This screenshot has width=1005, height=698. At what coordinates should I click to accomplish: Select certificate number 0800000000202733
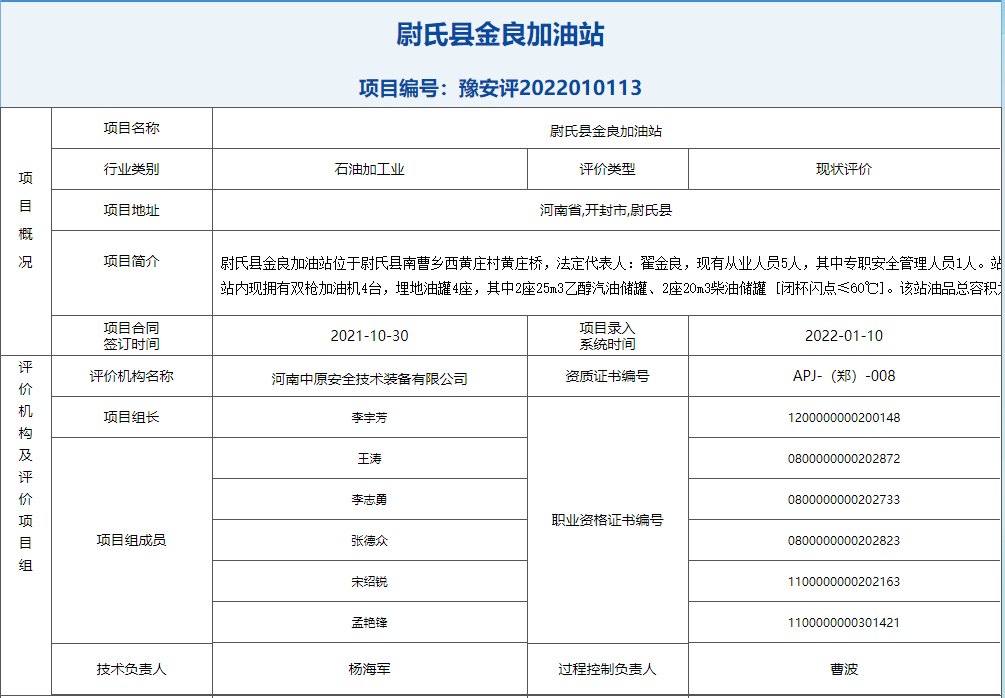[843, 500]
